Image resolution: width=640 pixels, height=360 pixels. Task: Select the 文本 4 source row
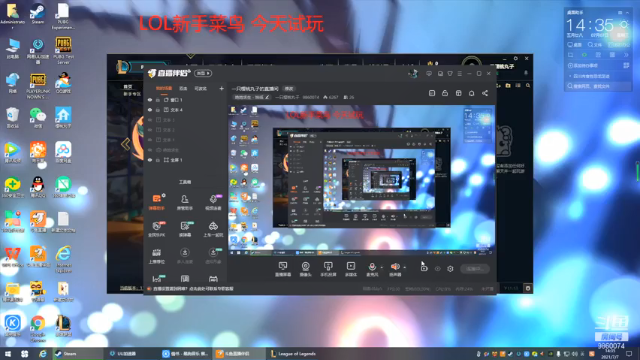pos(186,110)
